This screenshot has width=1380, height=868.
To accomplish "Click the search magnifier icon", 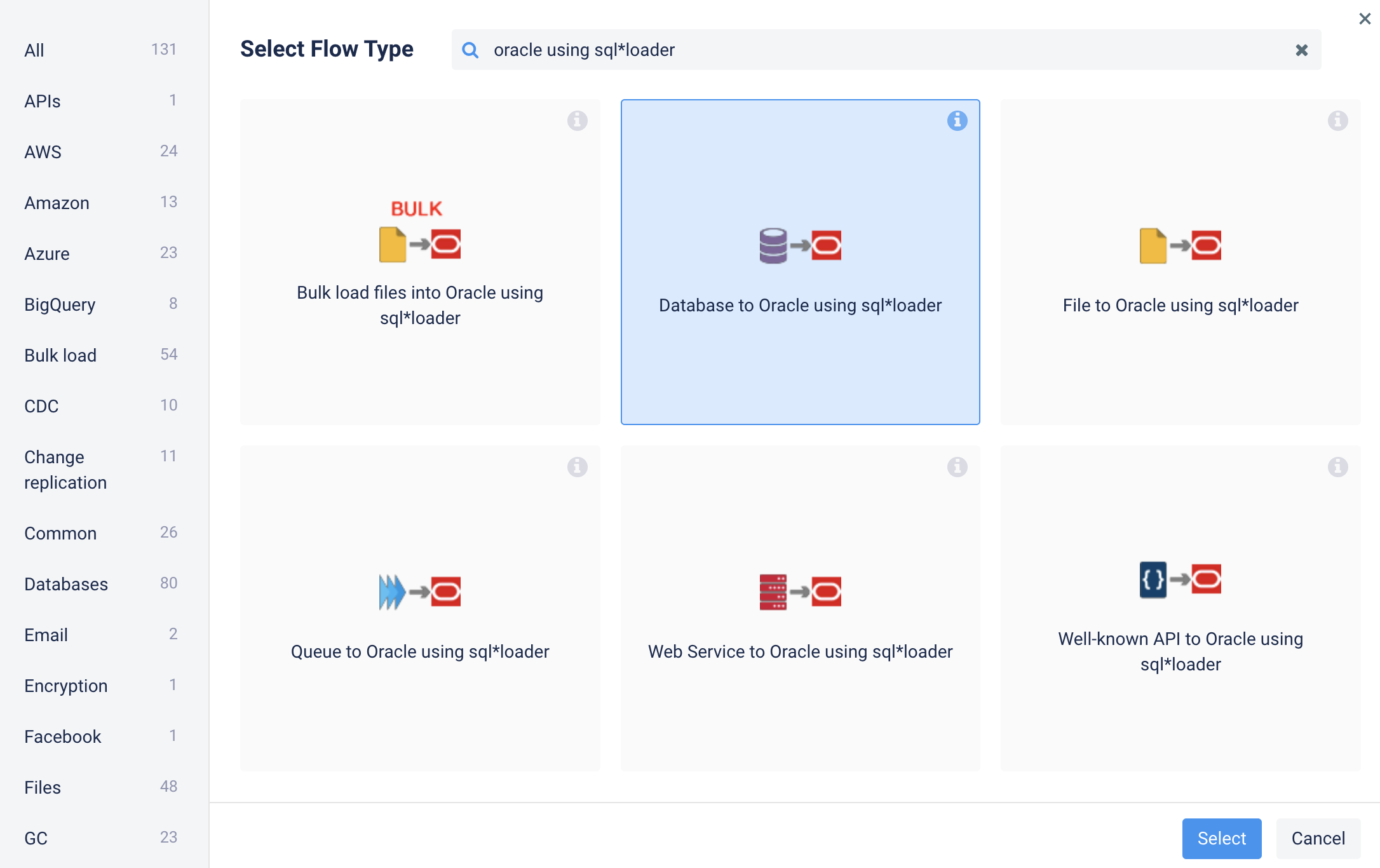I will (x=470, y=50).
